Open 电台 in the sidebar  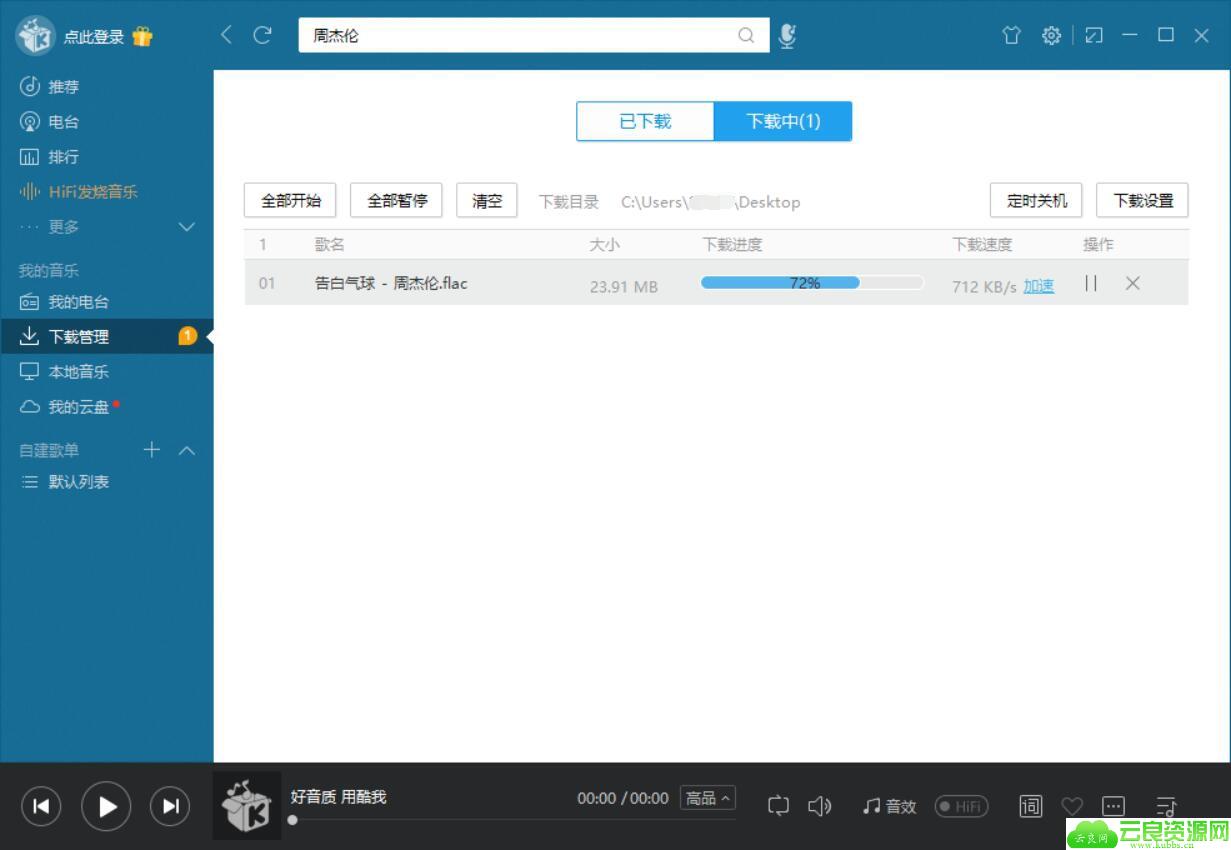[63, 122]
